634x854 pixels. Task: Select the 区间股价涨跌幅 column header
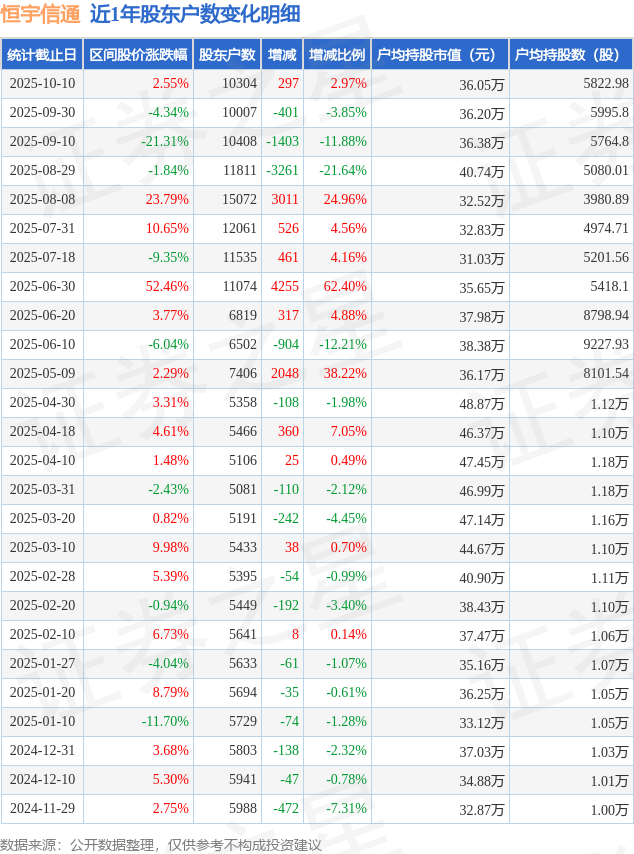137,55
